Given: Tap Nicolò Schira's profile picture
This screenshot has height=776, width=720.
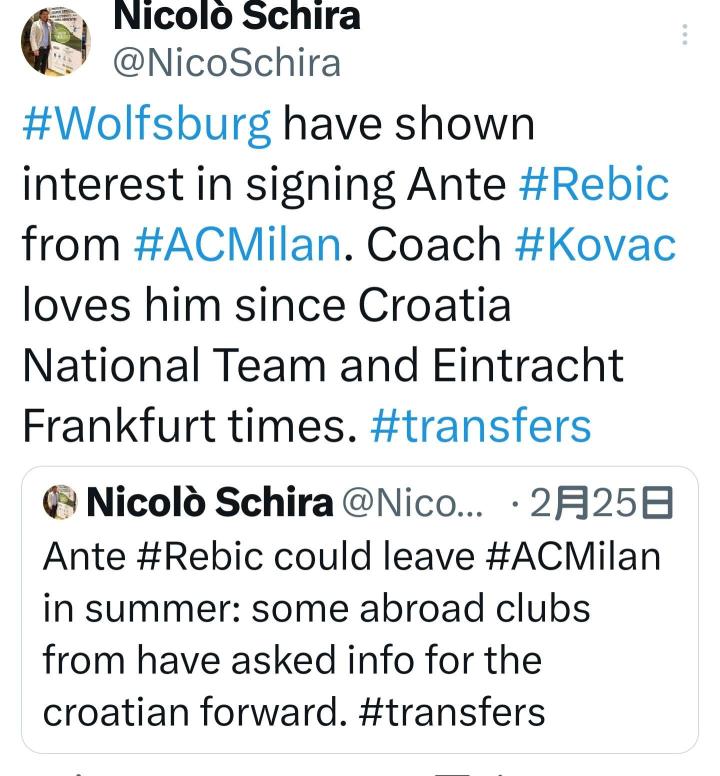Looking at the screenshot, I should pyautogui.click(x=55, y=40).
